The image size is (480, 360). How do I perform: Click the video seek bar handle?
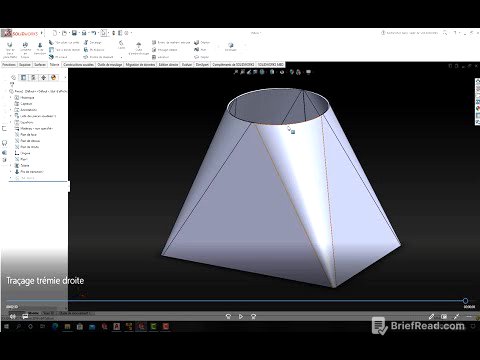pos(465,301)
